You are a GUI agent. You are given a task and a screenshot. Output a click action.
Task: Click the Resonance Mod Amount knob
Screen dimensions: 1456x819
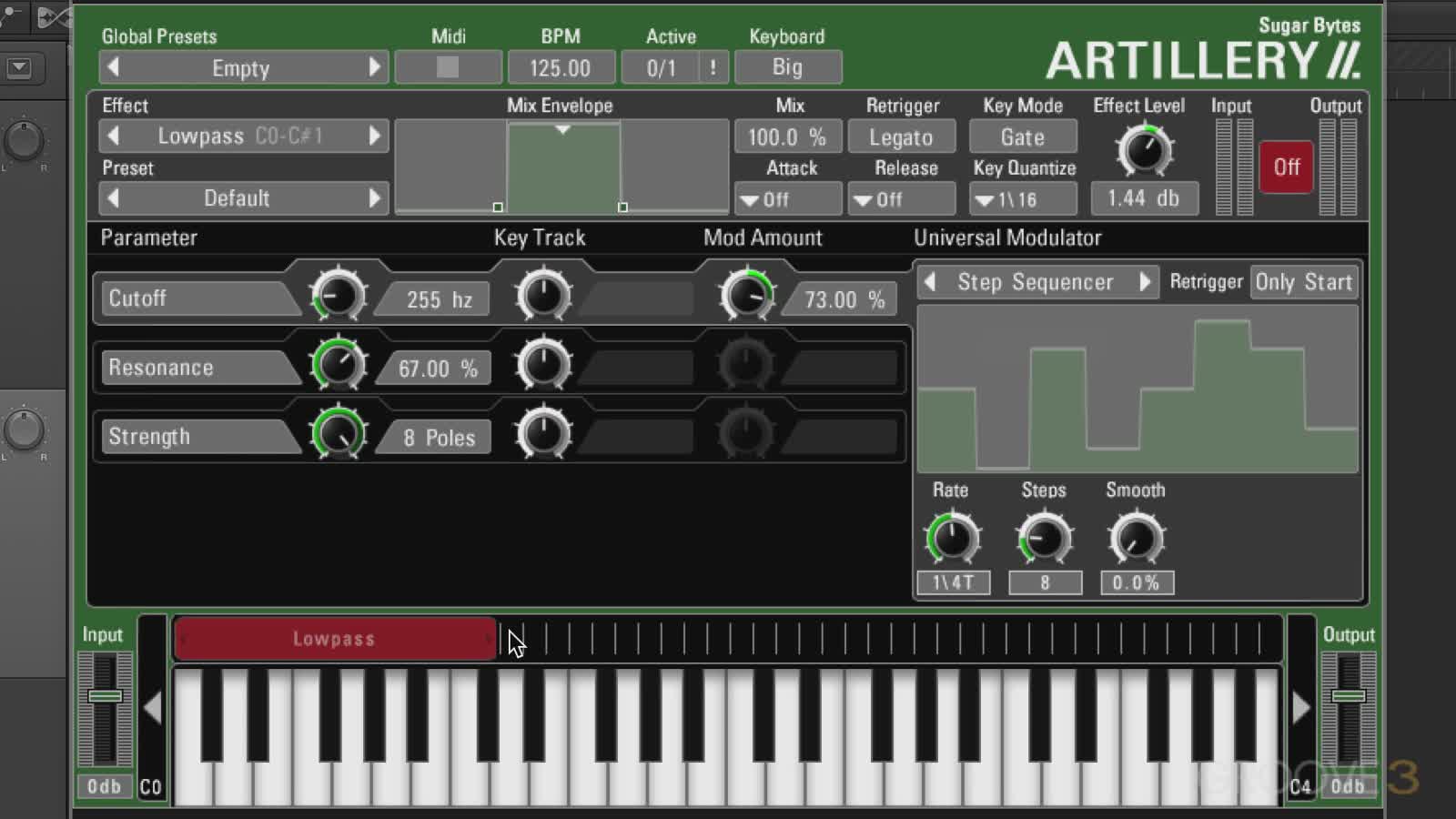[746, 365]
